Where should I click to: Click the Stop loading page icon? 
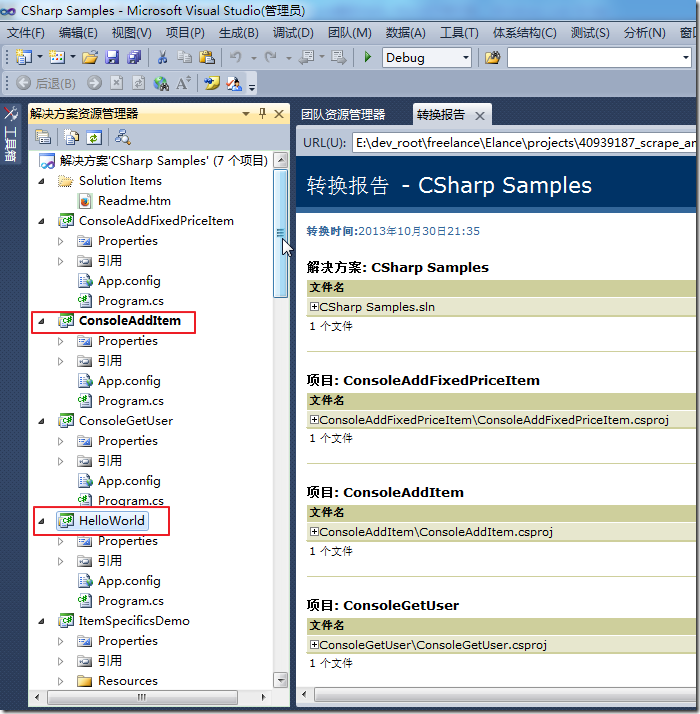[x=117, y=83]
